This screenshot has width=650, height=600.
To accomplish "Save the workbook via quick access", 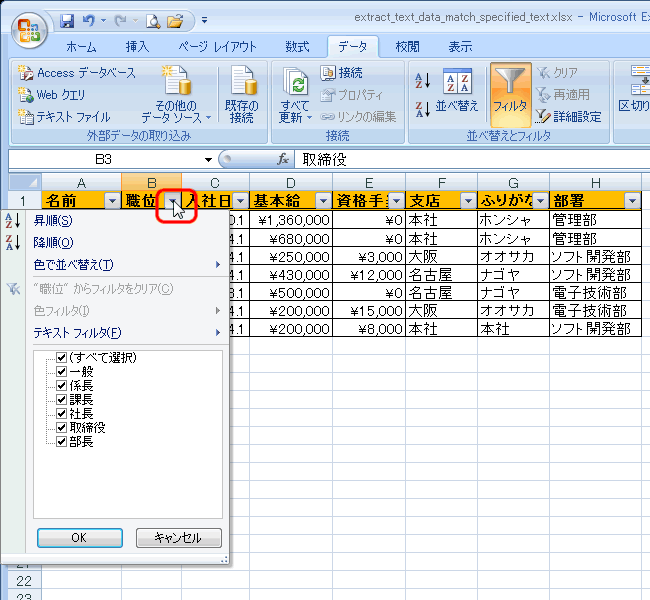I will click(x=67, y=21).
